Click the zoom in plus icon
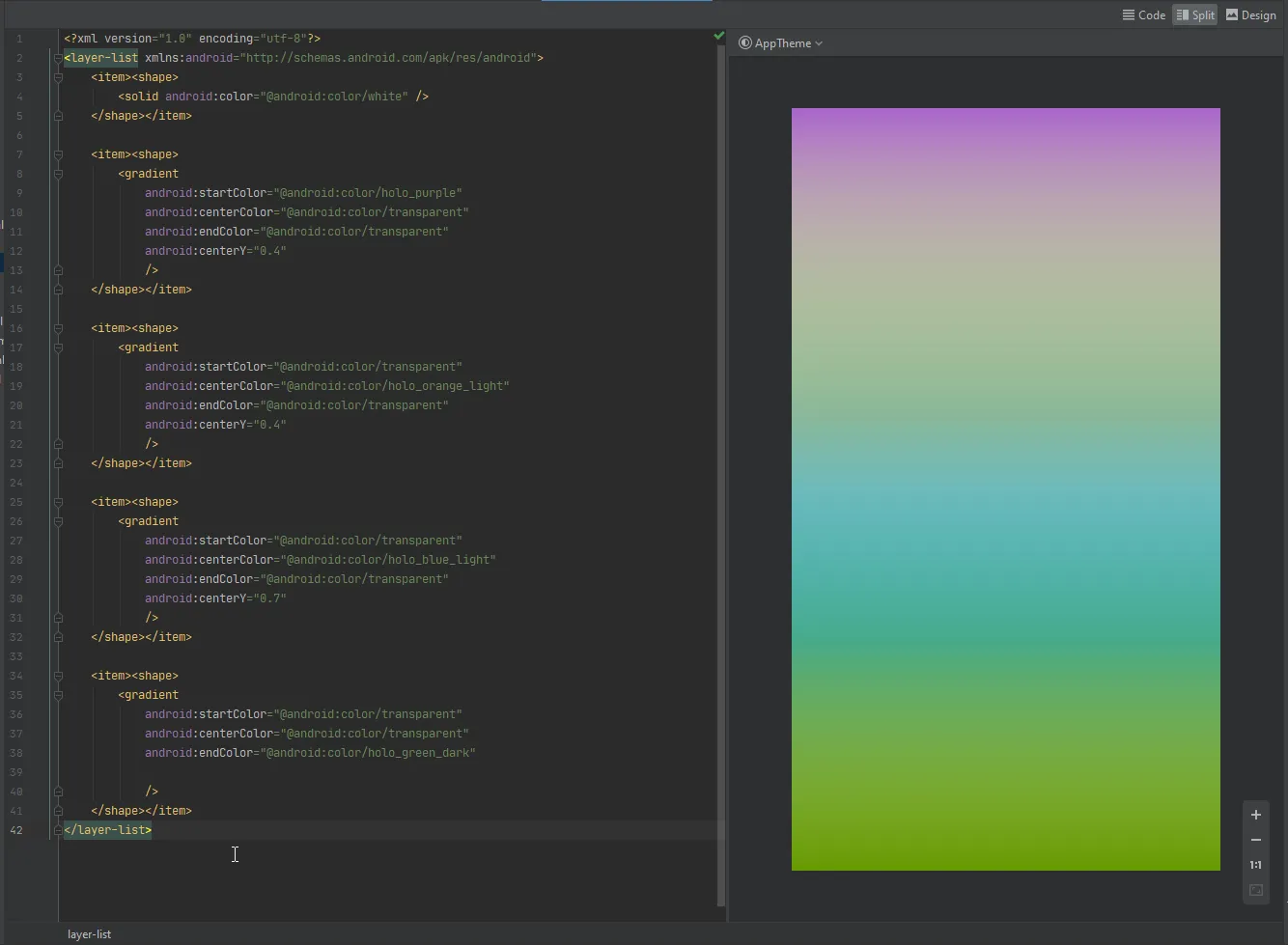This screenshot has width=1288, height=945. [x=1255, y=815]
